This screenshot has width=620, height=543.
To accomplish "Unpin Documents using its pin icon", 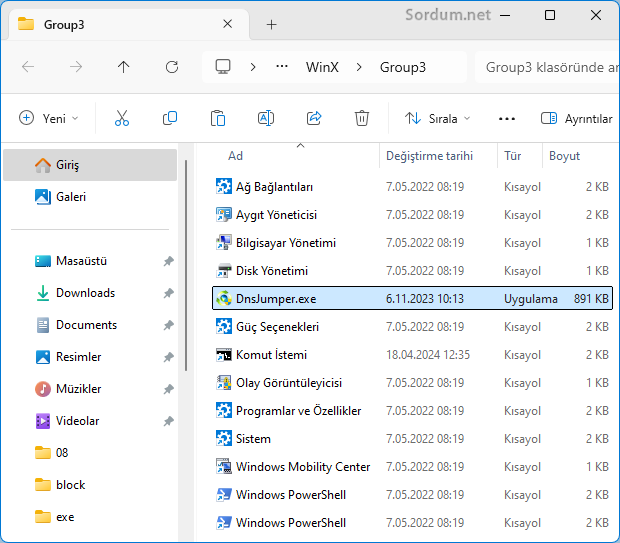I will pyautogui.click(x=169, y=325).
